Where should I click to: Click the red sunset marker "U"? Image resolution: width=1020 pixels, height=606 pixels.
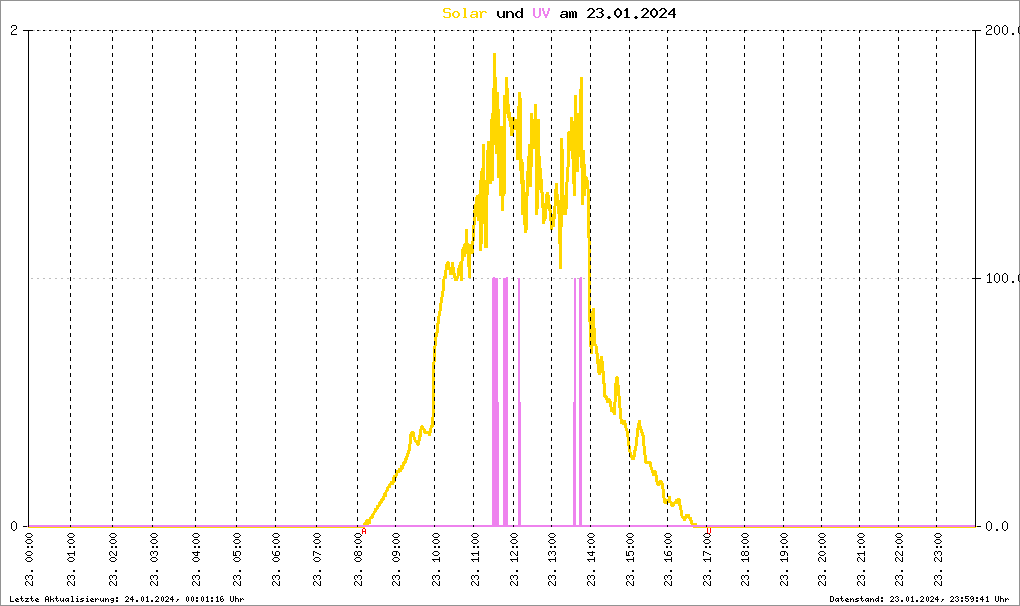coord(709,531)
